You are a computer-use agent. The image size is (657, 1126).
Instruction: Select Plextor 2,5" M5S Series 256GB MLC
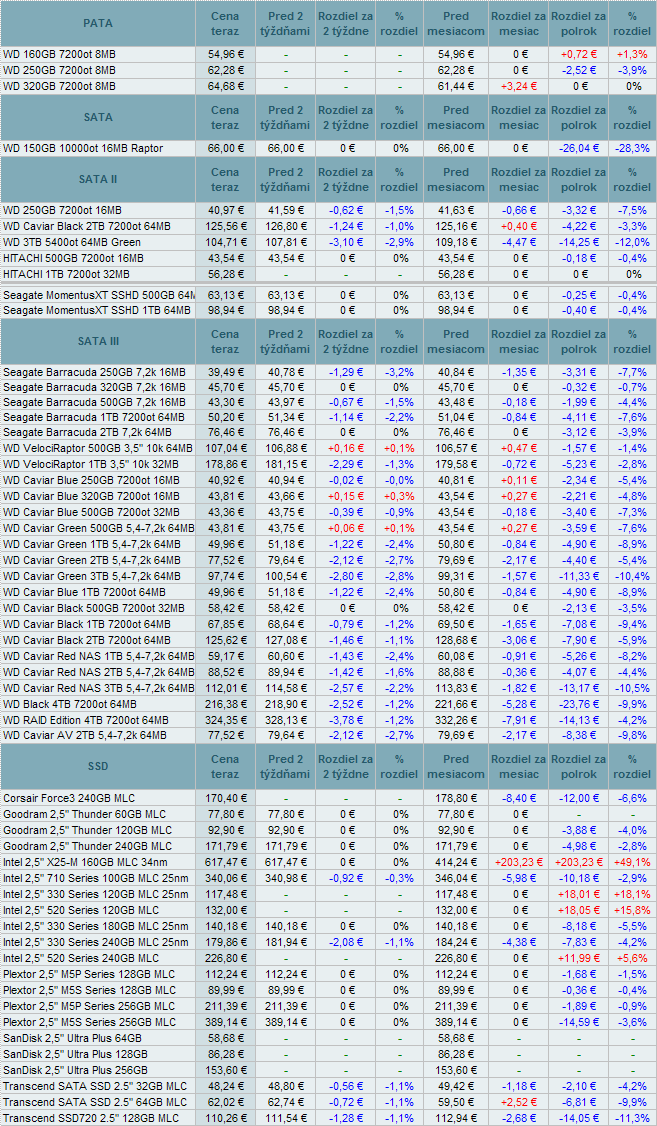pyautogui.click(x=89, y=1022)
